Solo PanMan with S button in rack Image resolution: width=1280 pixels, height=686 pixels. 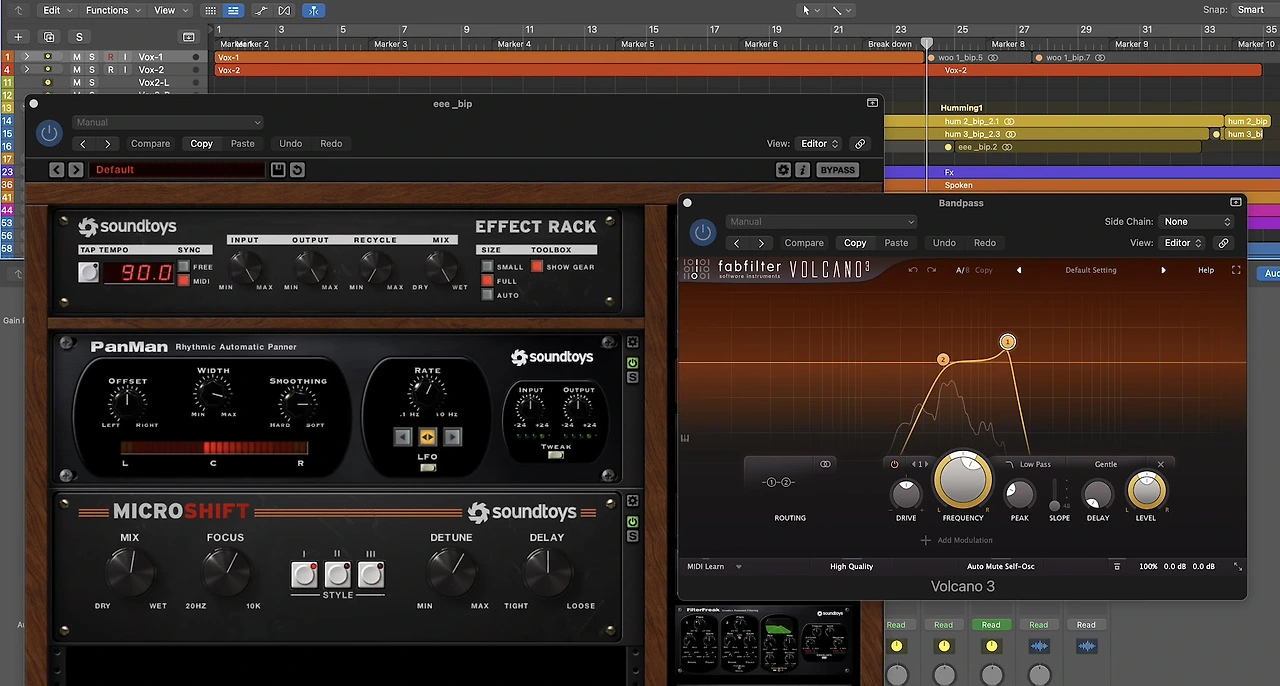coord(632,377)
